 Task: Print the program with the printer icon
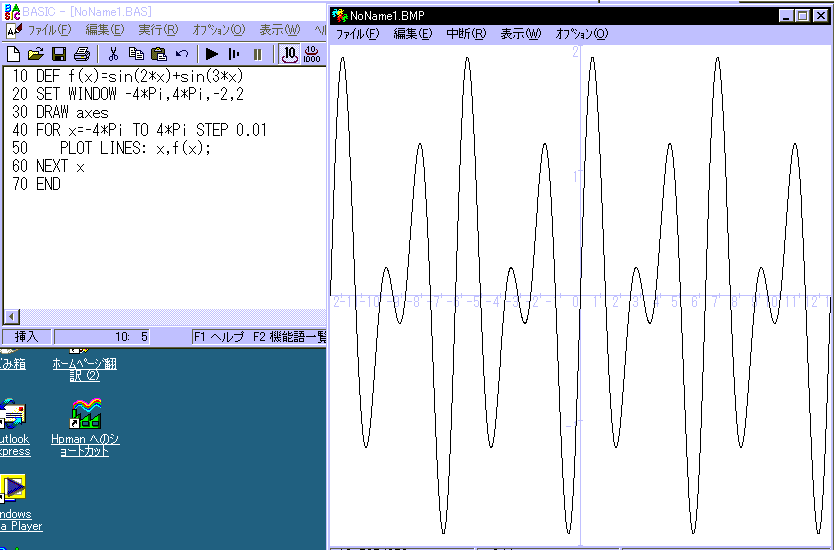pyautogui.click(x=82, y=54)
